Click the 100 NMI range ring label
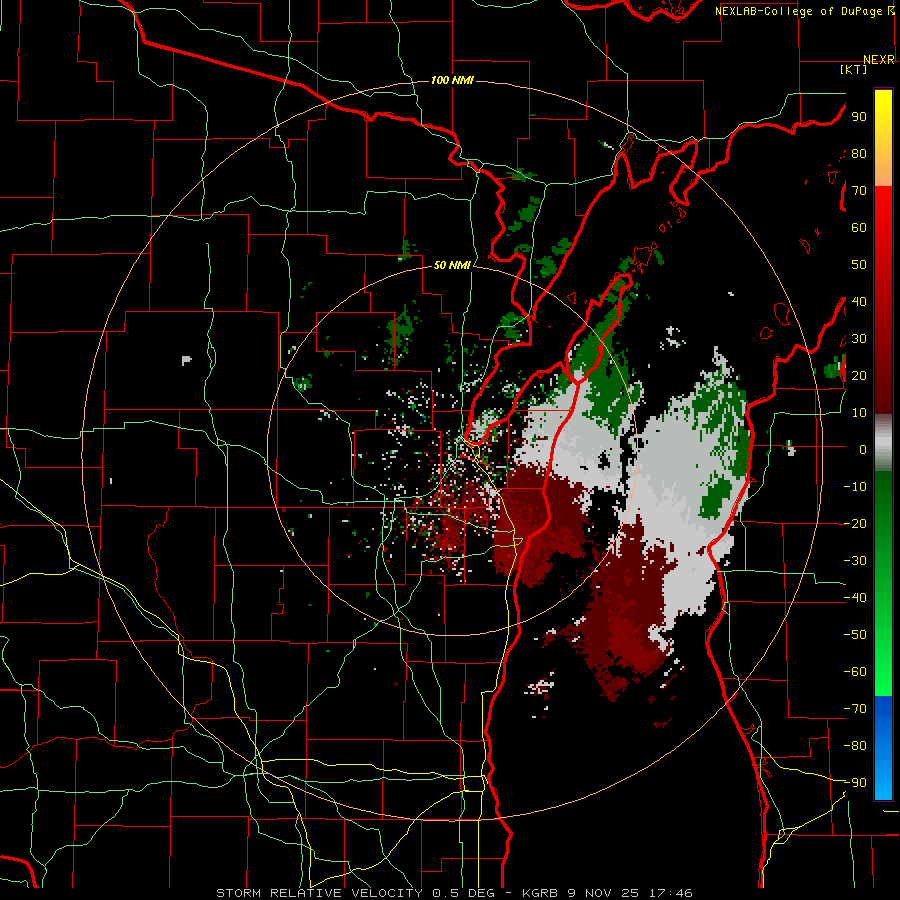The height and width of the screenshot is (900, 900). [x=452, y=80]
